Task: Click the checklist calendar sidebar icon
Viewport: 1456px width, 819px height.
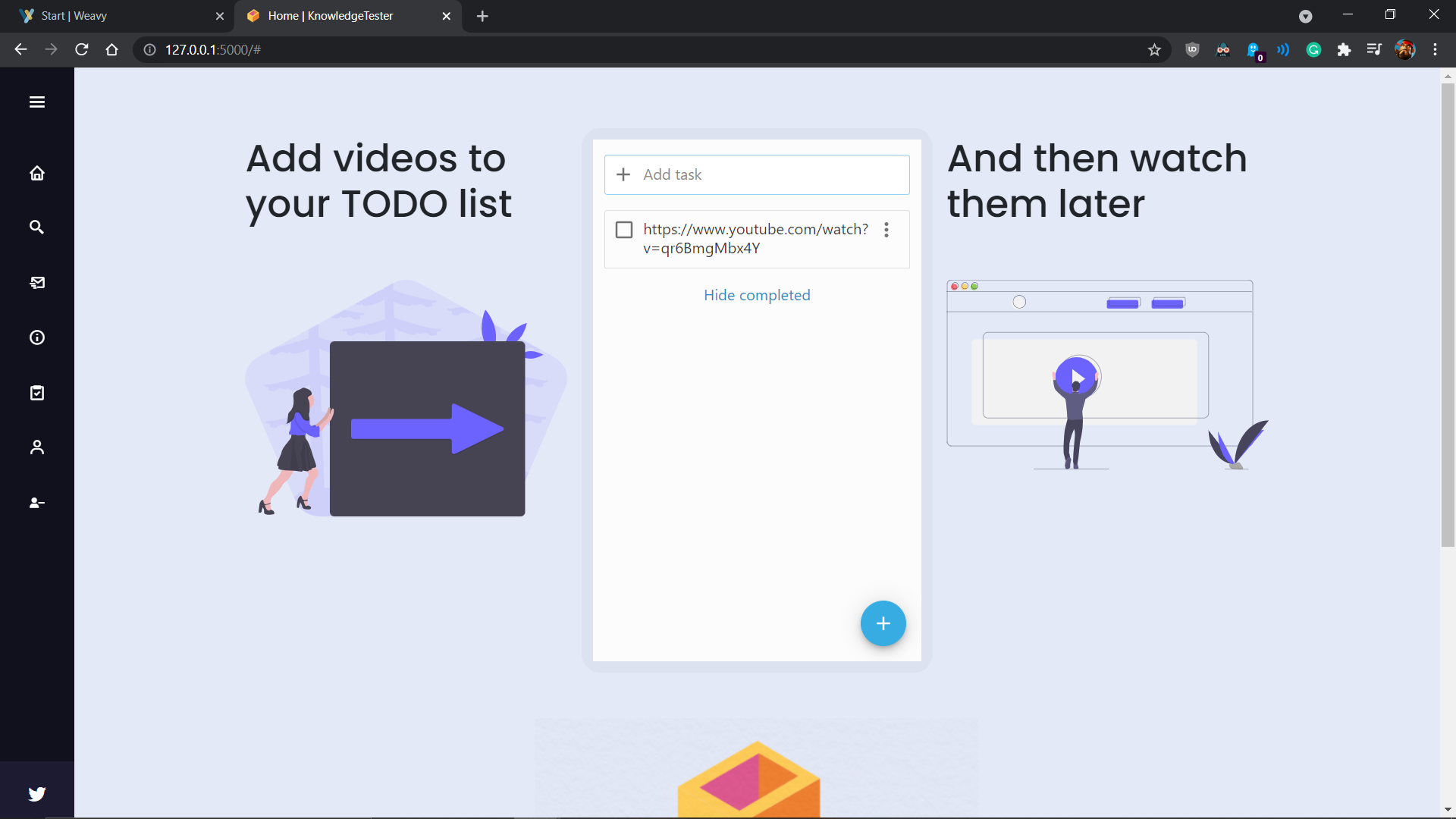Action: [36, 393]
